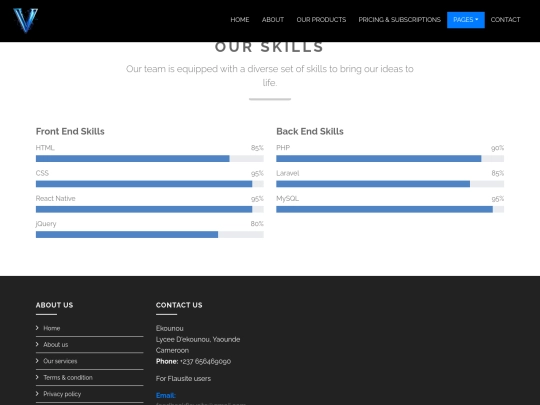Screen dimensions: 540x405
Task: Click the MySQL skill label
Action: 287,198
